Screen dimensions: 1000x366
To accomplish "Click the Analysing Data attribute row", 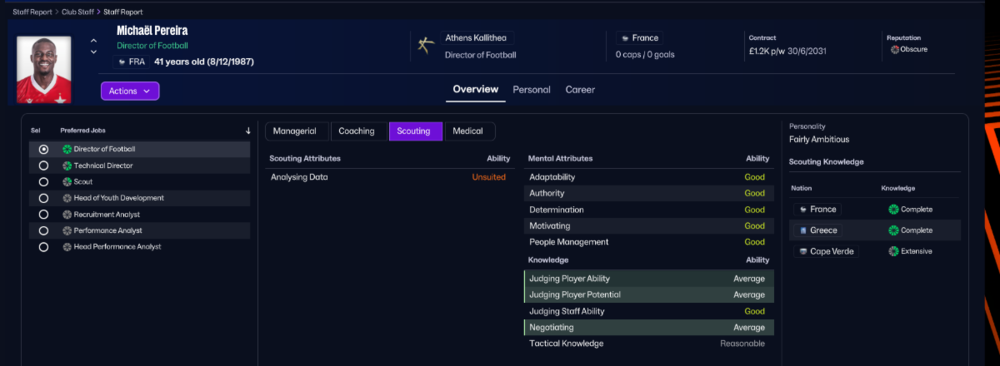I will 389,177.
